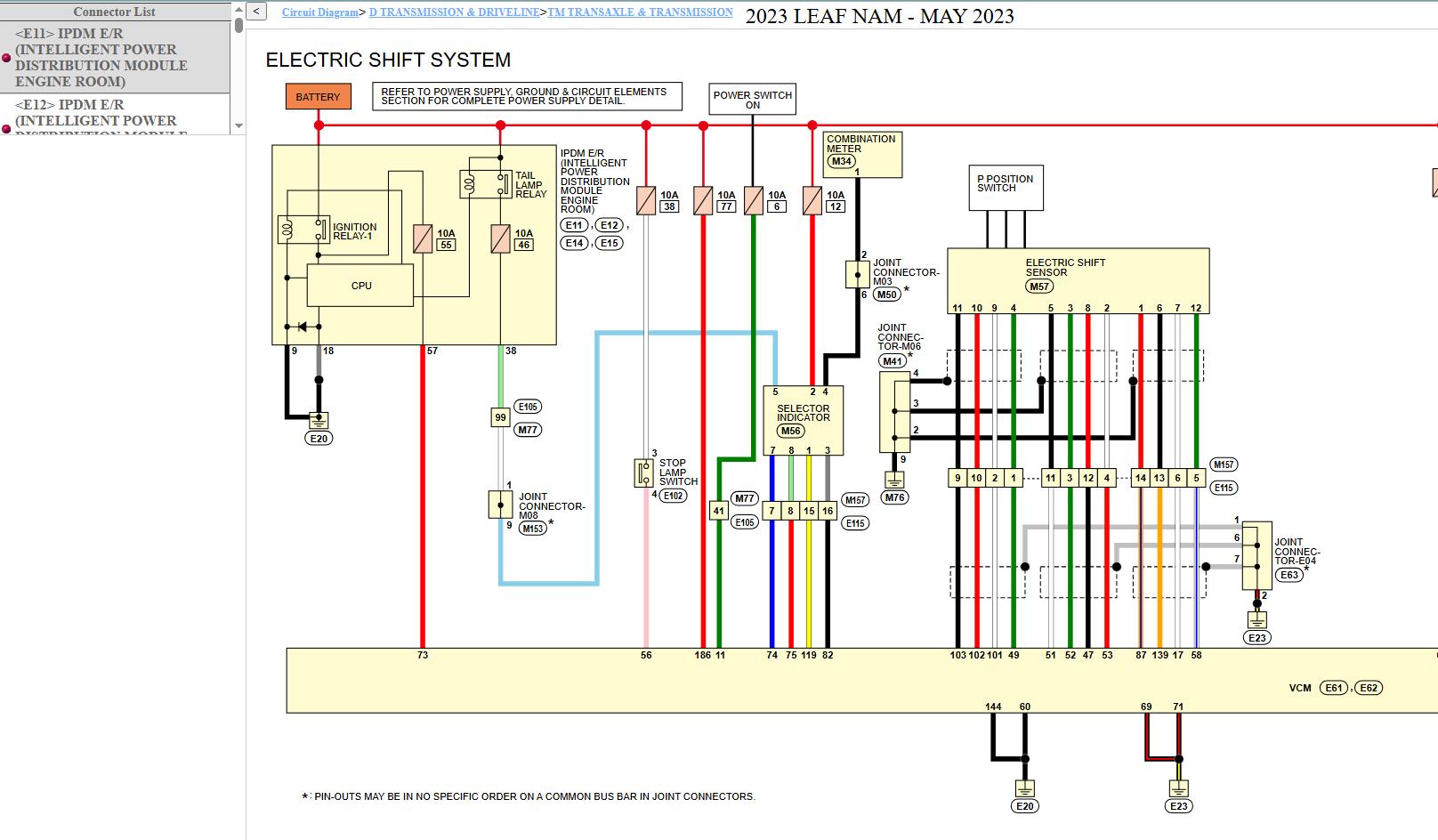
Task: Open D TRANSMISSION & DRIVELINE breadcrumb link
Action: (x=454, y=12)
